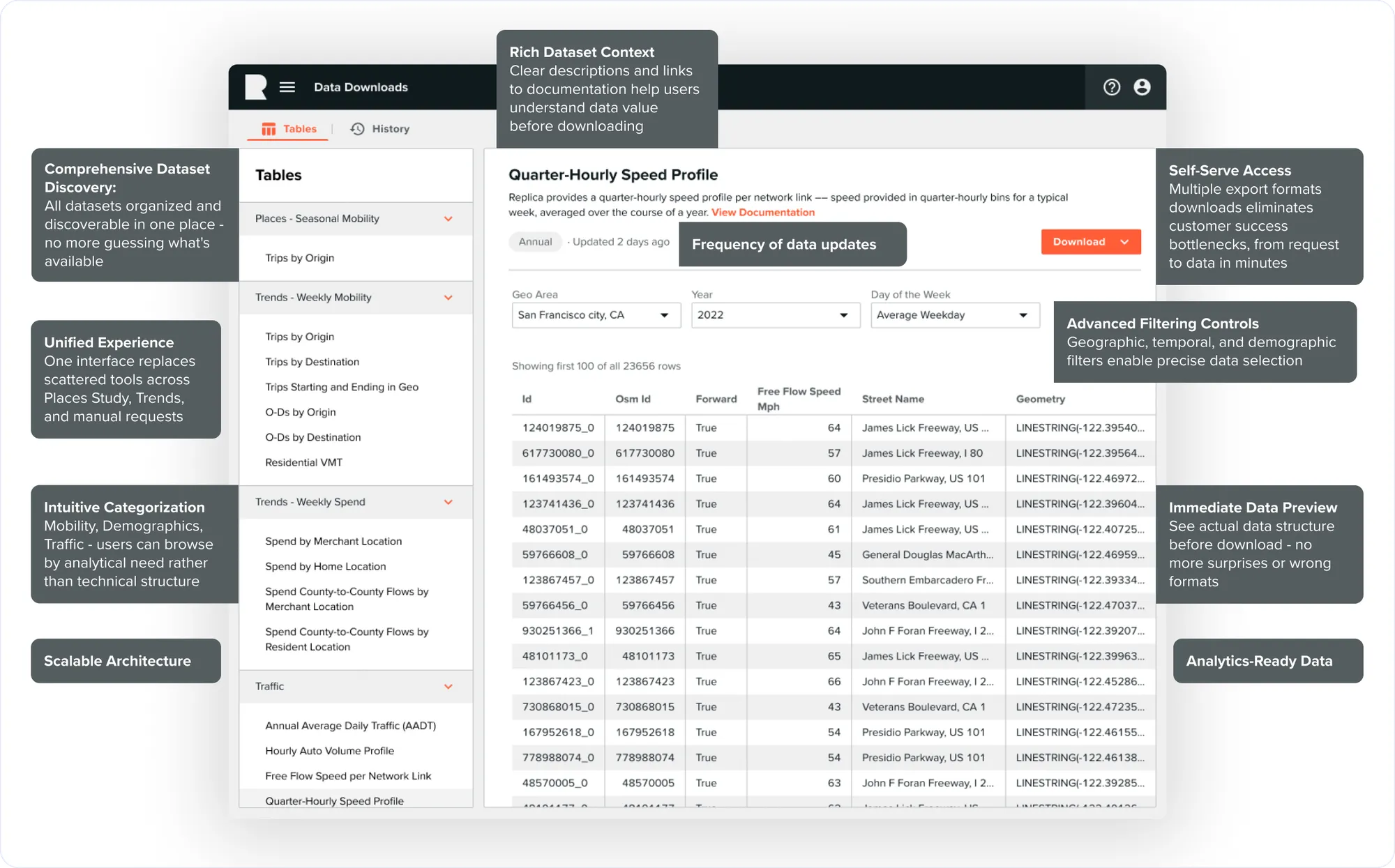Select Spend by Home Location table

(326, 566)
